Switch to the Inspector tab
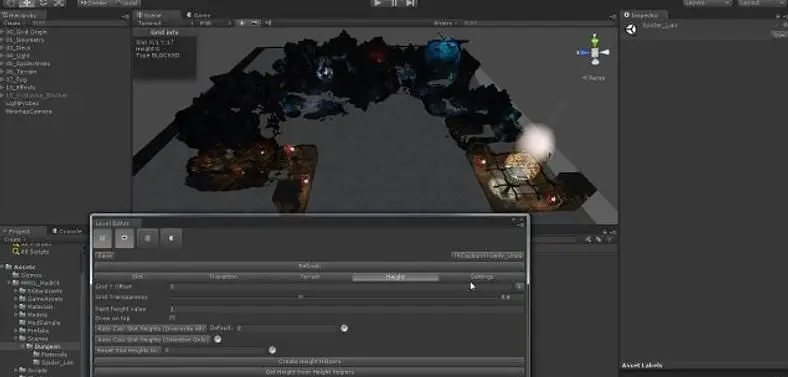The height and width of the screenshot is (377, 788). coord(644,15)
